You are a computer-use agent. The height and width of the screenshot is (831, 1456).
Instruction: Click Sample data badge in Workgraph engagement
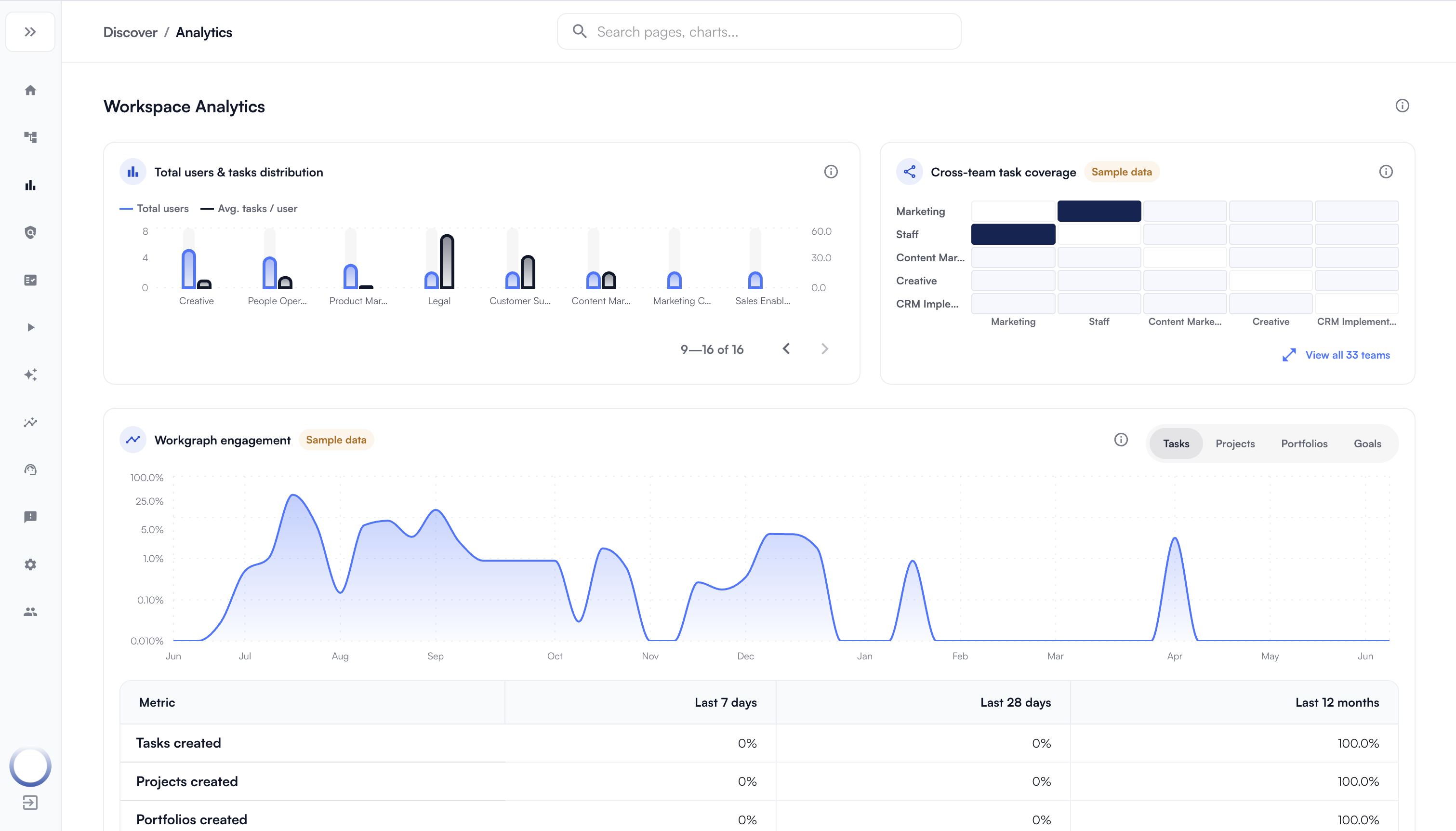pyautogui.click(x=336, y=440)
